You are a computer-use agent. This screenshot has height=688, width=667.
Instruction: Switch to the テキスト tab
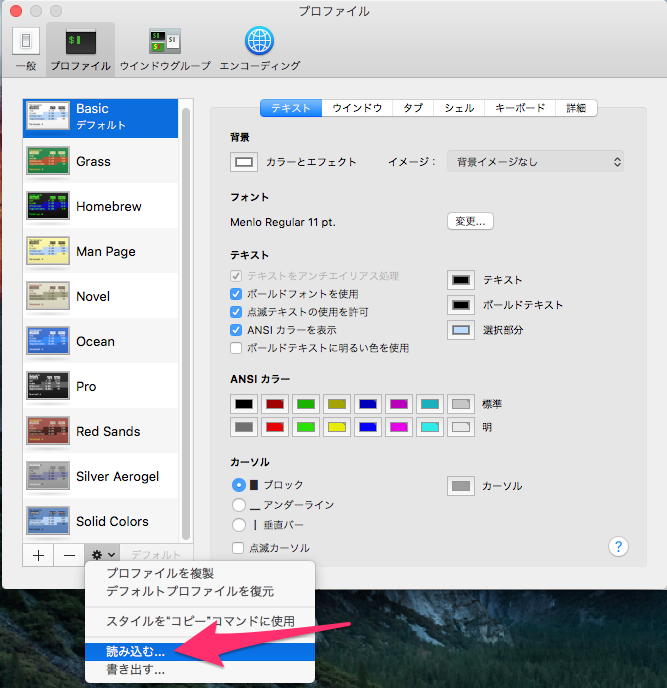pyautogui.click(x=291, y=108)
